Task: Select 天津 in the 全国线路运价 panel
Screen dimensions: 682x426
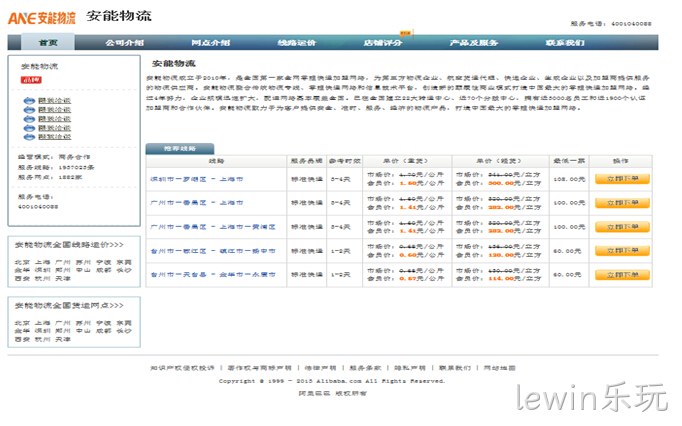Action: pos(63,278)
